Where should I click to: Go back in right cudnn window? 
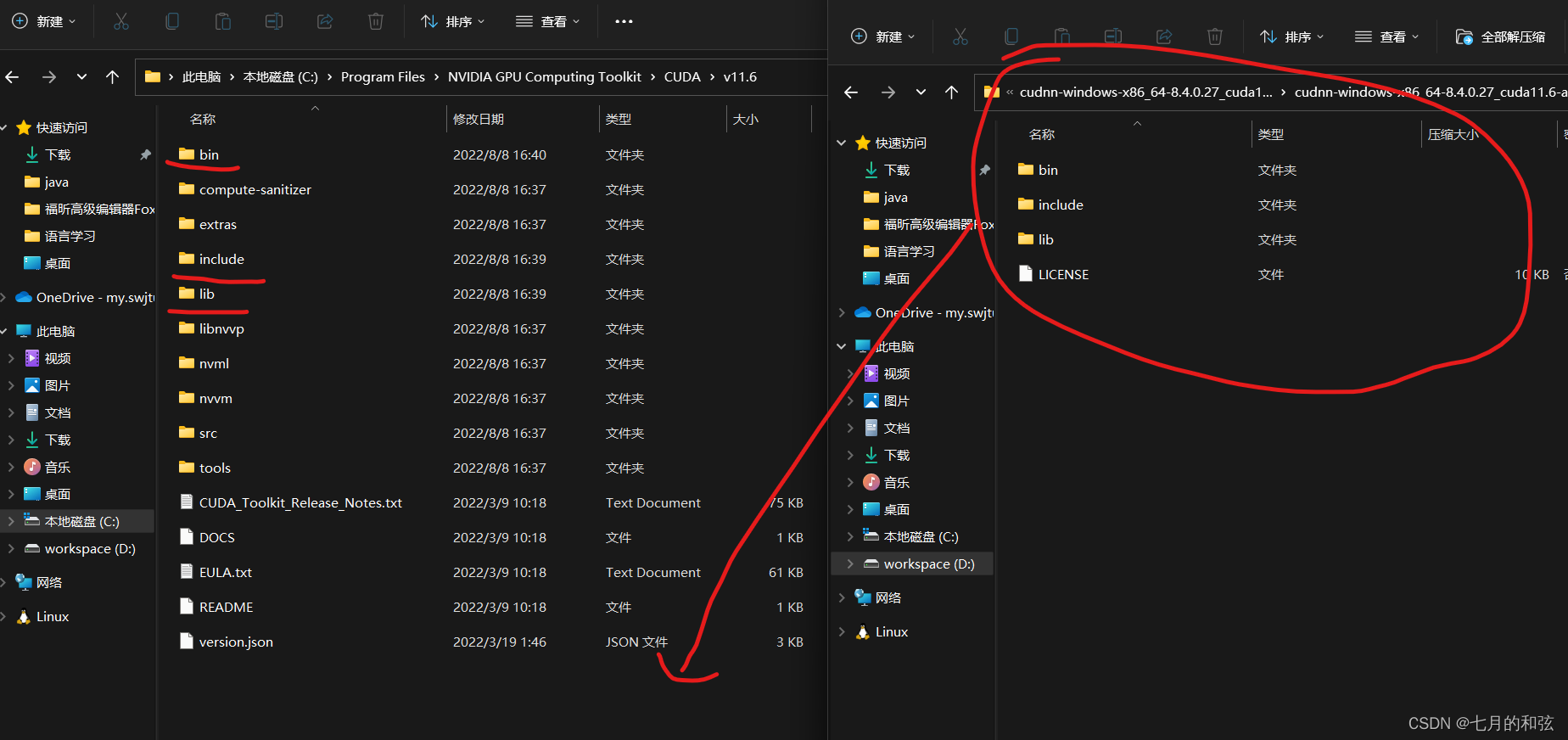(851, 92)
